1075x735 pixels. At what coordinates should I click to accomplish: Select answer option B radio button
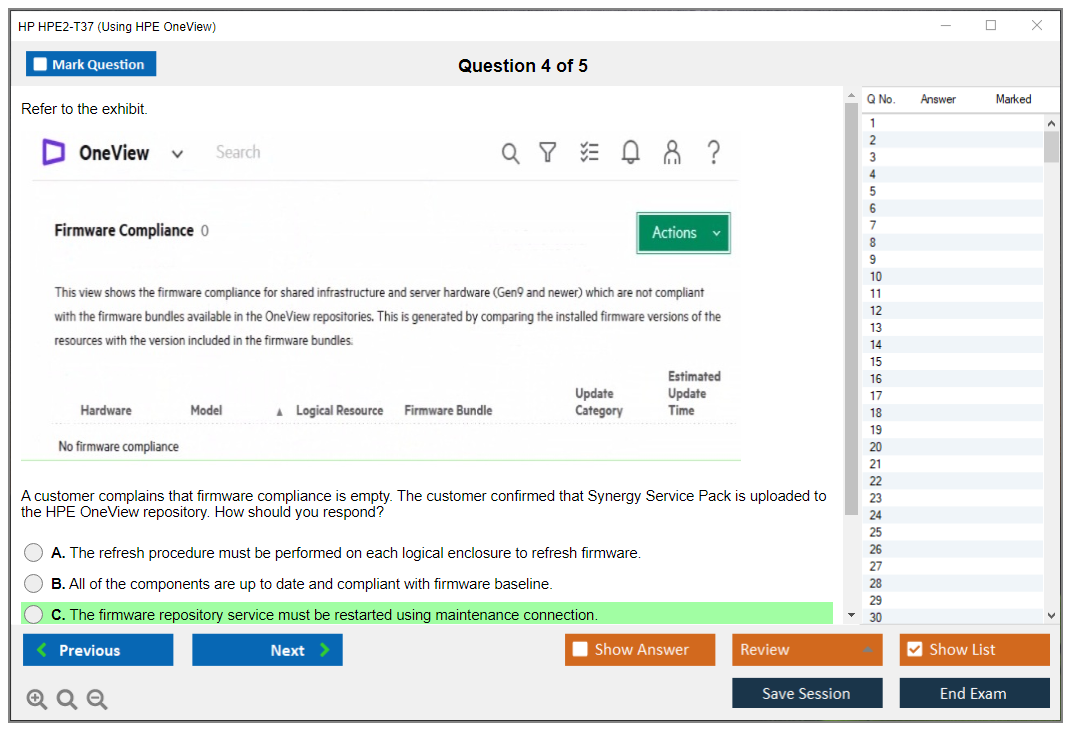coord(34,583)
